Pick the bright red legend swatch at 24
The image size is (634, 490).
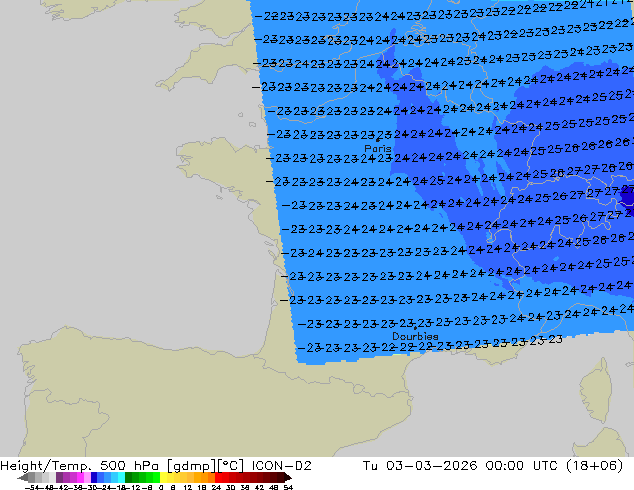coord(218,477)
